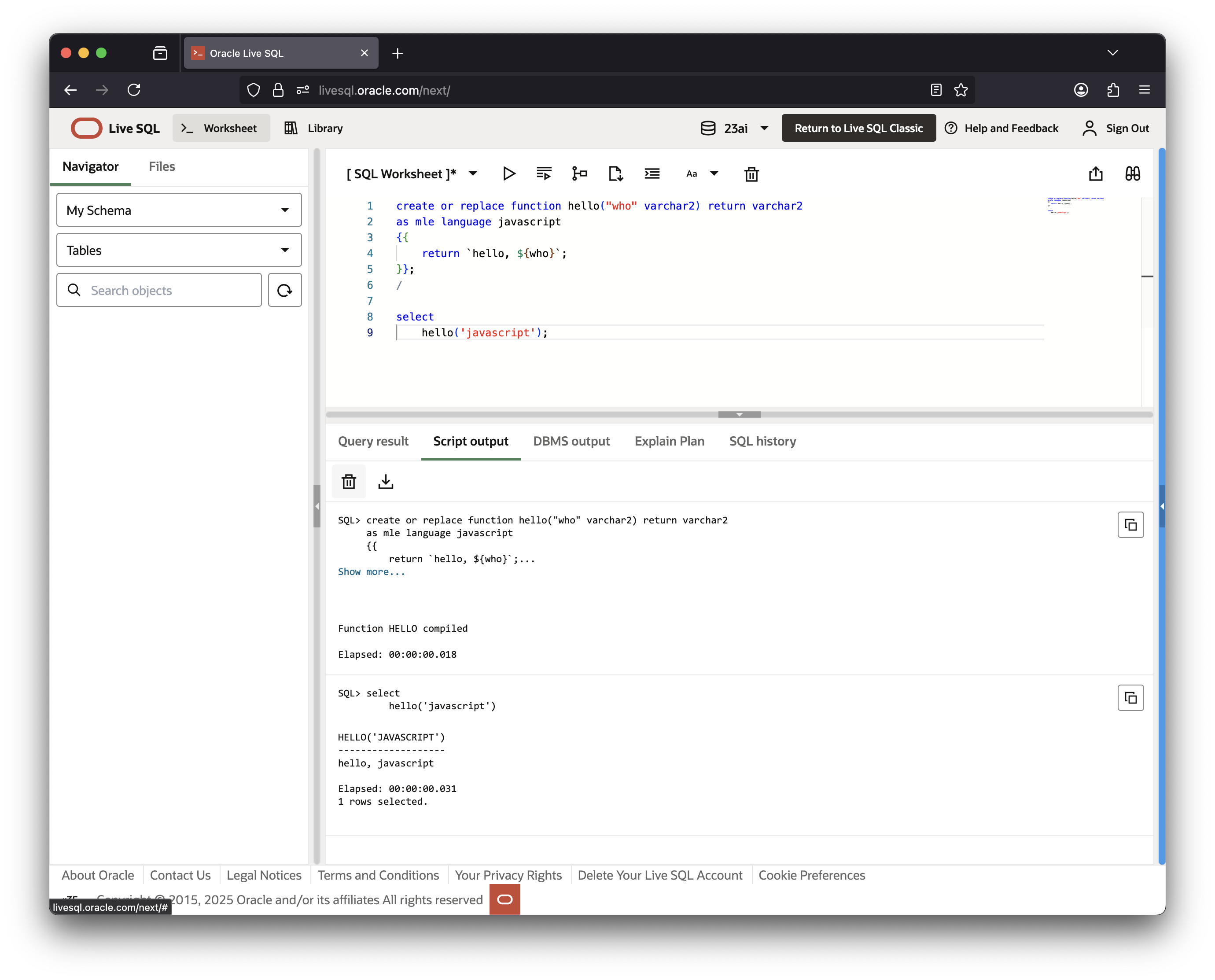Click the format/indent code icon
Image resolution: width=1215 pixels, height=980 pixels.
coord(652,174)
